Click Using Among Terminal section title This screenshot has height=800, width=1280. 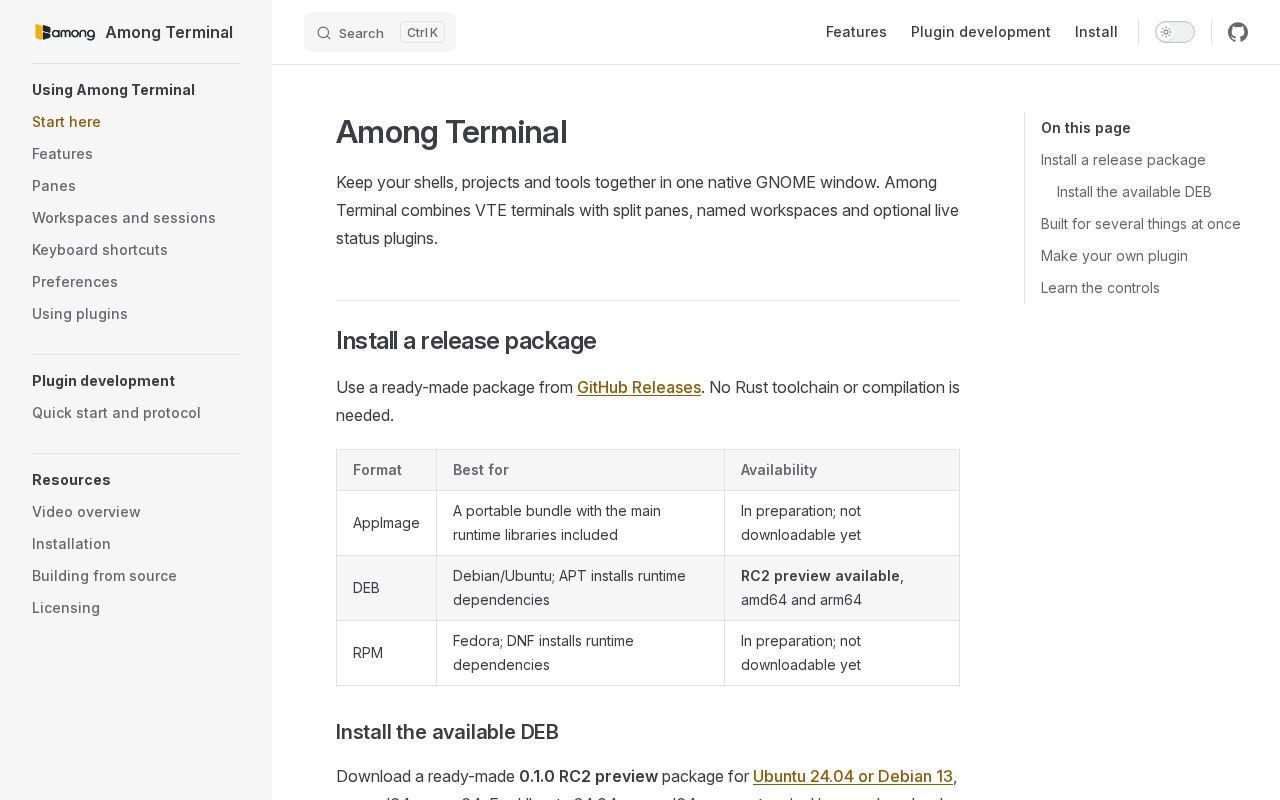coord(113,90)
